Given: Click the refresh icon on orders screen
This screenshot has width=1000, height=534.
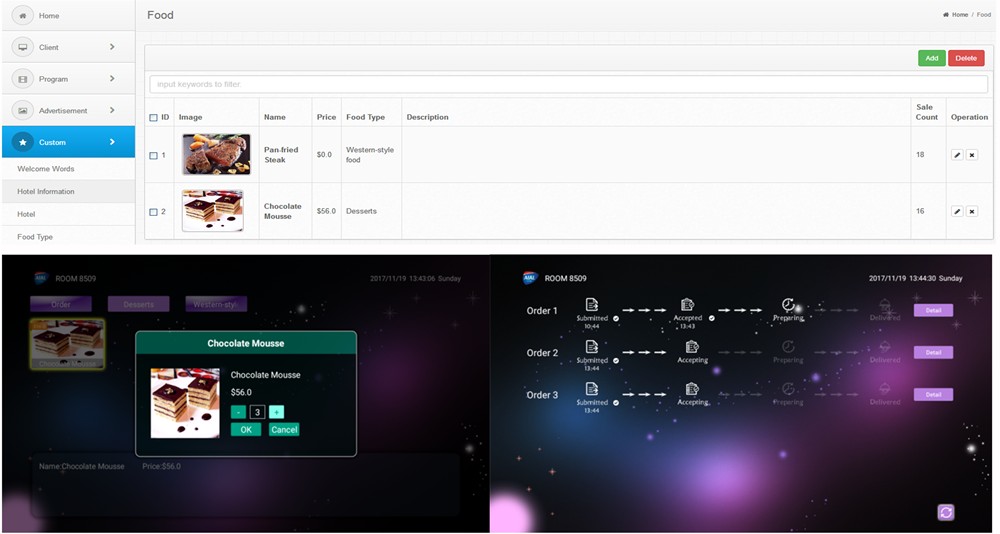Looking at the screenshot, I should (x=946, y=512).
